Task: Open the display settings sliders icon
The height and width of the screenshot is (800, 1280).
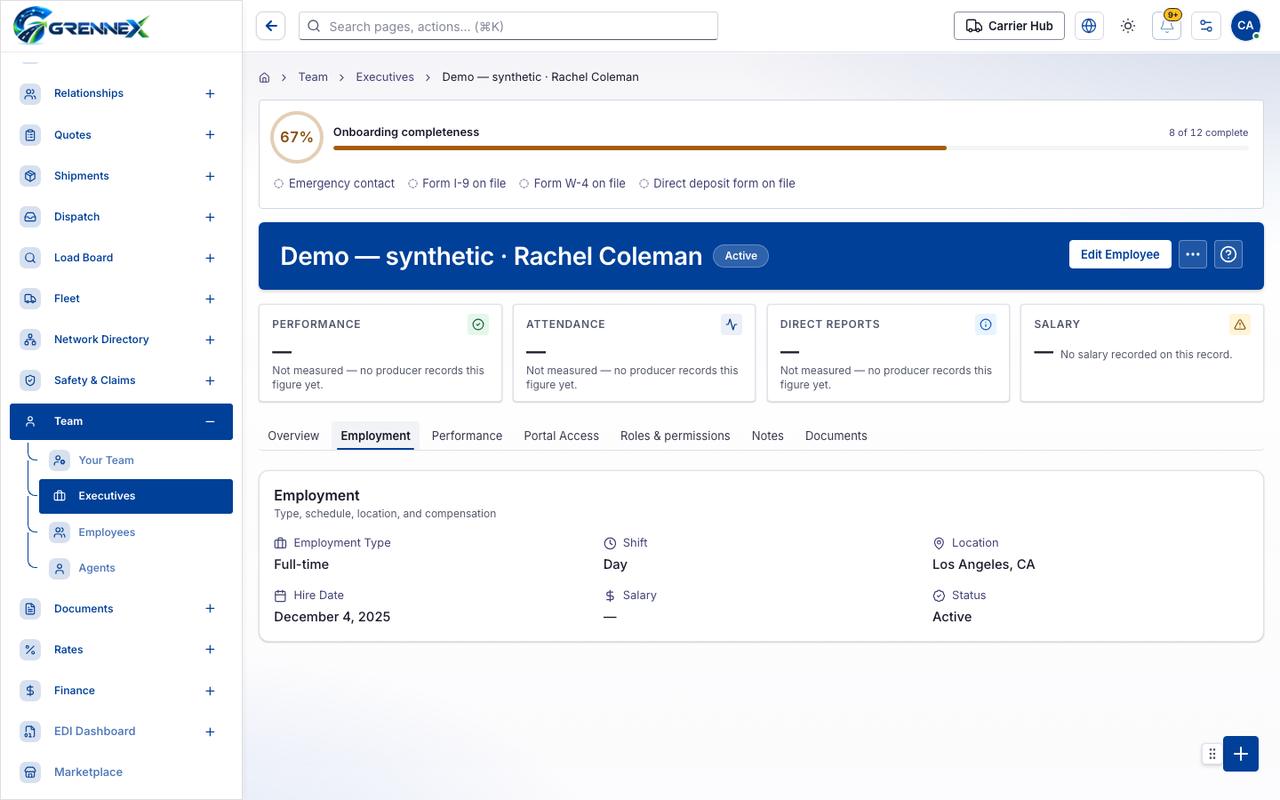Action: pos(1206,26)
